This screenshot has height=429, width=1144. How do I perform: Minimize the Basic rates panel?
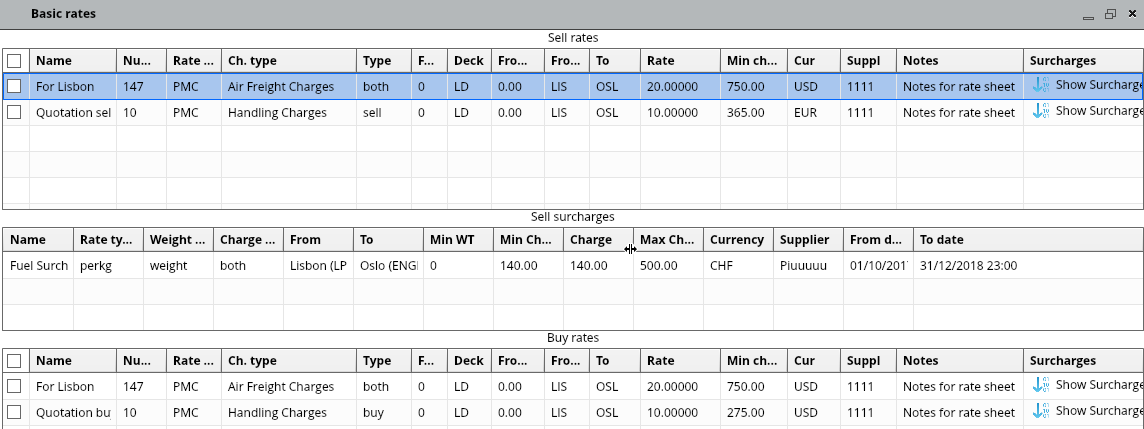pos(1089,15)
